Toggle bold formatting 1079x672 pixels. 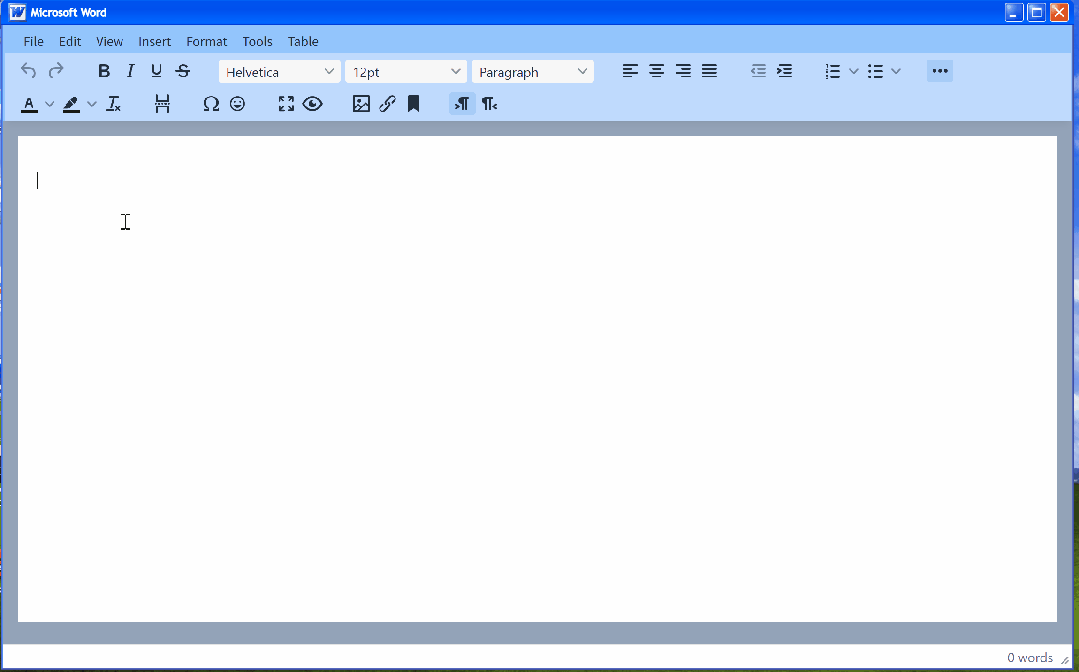click(x=103, y=70)
